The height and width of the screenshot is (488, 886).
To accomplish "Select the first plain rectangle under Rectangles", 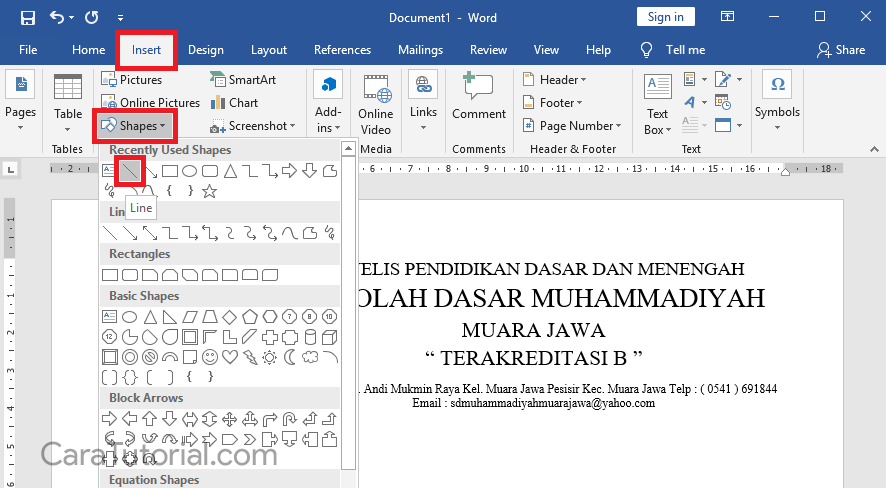I will 110,275.
